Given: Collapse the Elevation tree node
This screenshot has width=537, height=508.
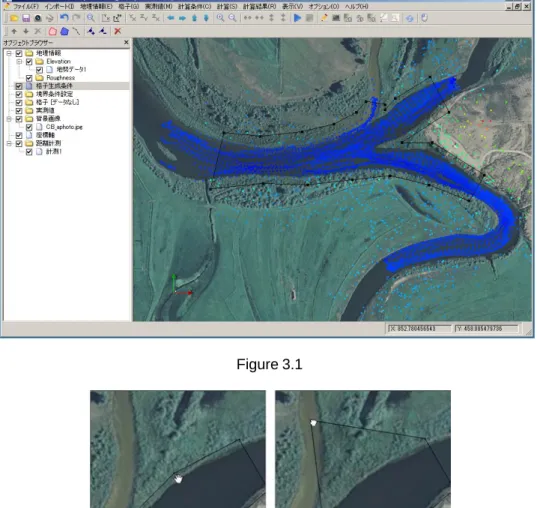Looking at the screenshot, I should [x=20, y=62].
